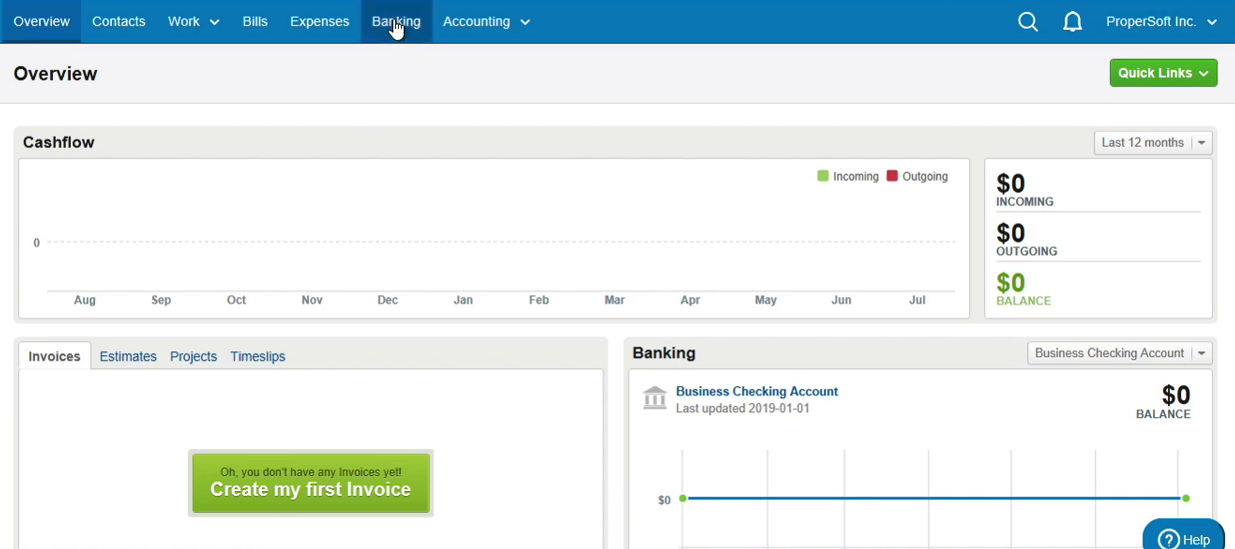Open the ProperSoft Inc. account menu

1161,21
